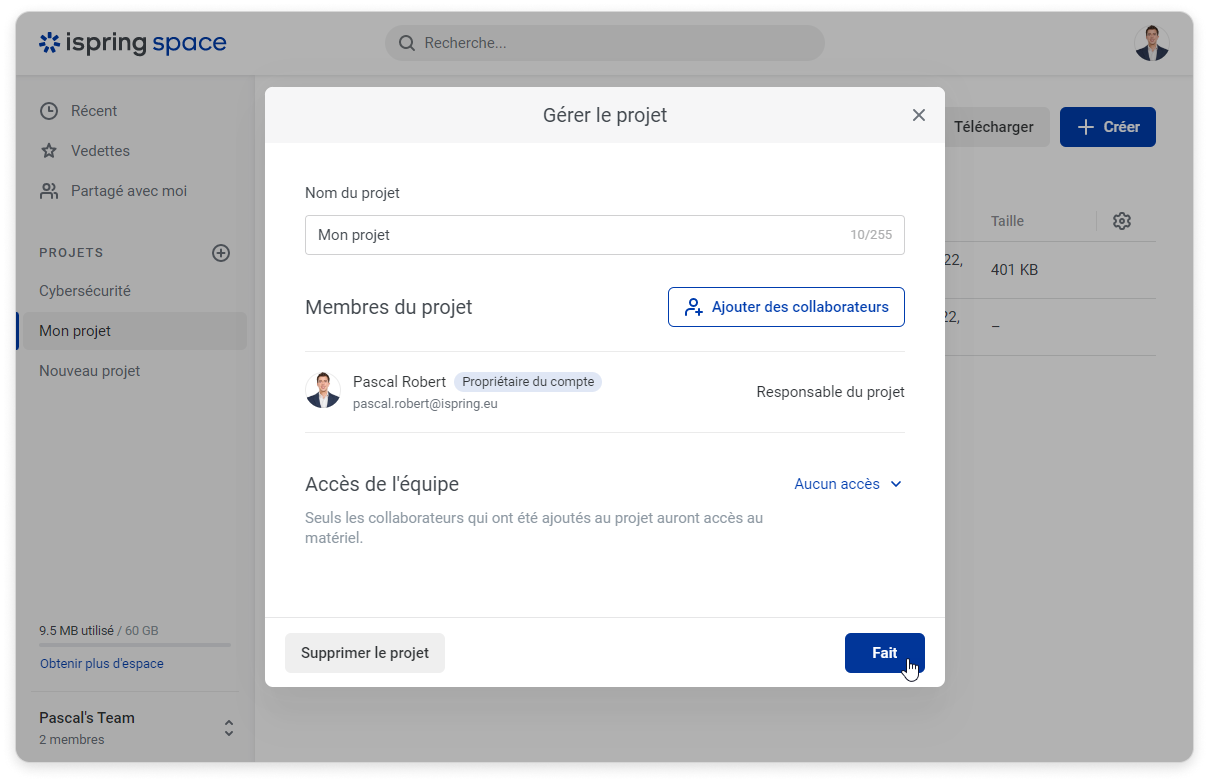Open Vedettes starred items
The image size is (1209, 782).
(100, 151)
